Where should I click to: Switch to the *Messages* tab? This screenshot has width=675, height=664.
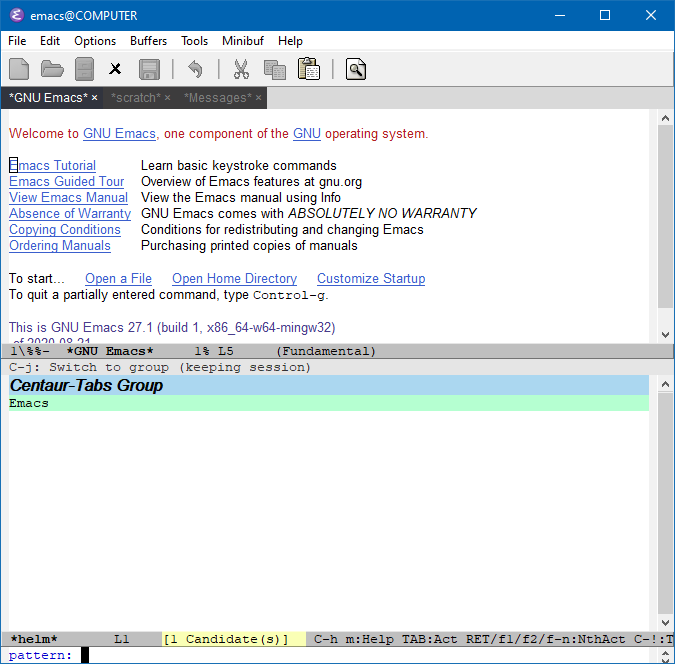218,98
